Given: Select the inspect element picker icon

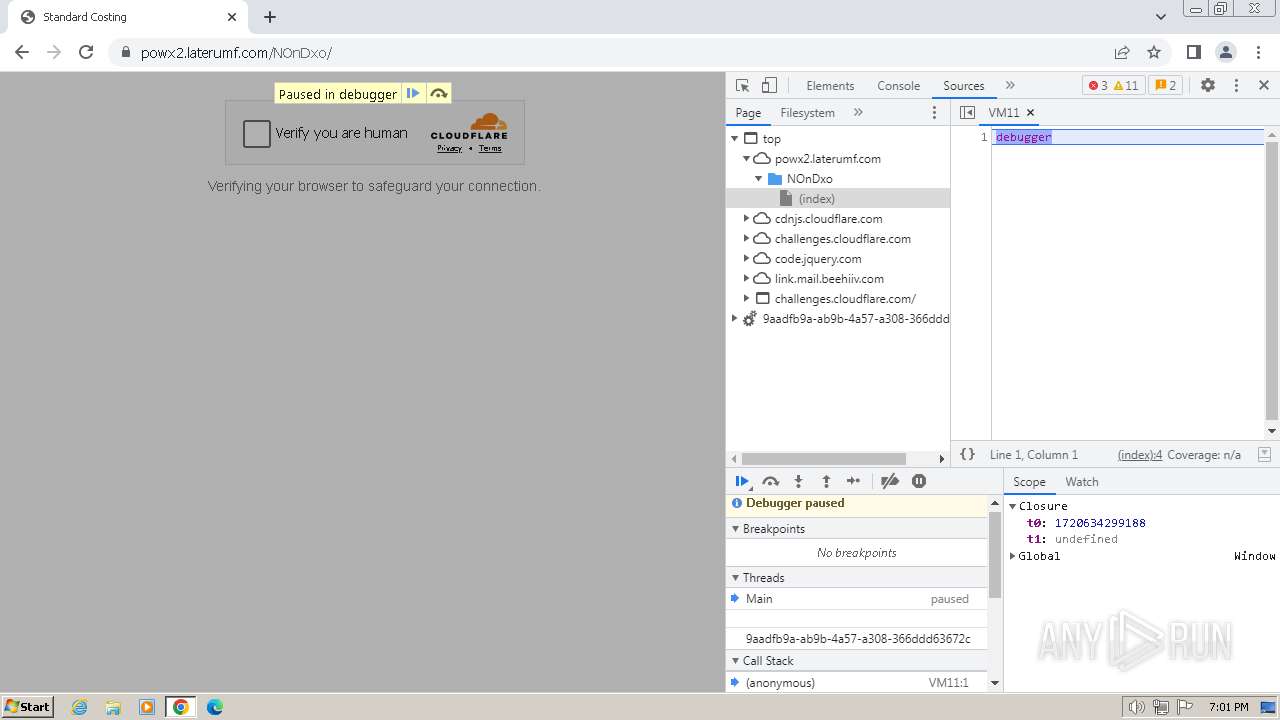Looking at the screenshot, I should pyautogui.click(x=742, y=86).
